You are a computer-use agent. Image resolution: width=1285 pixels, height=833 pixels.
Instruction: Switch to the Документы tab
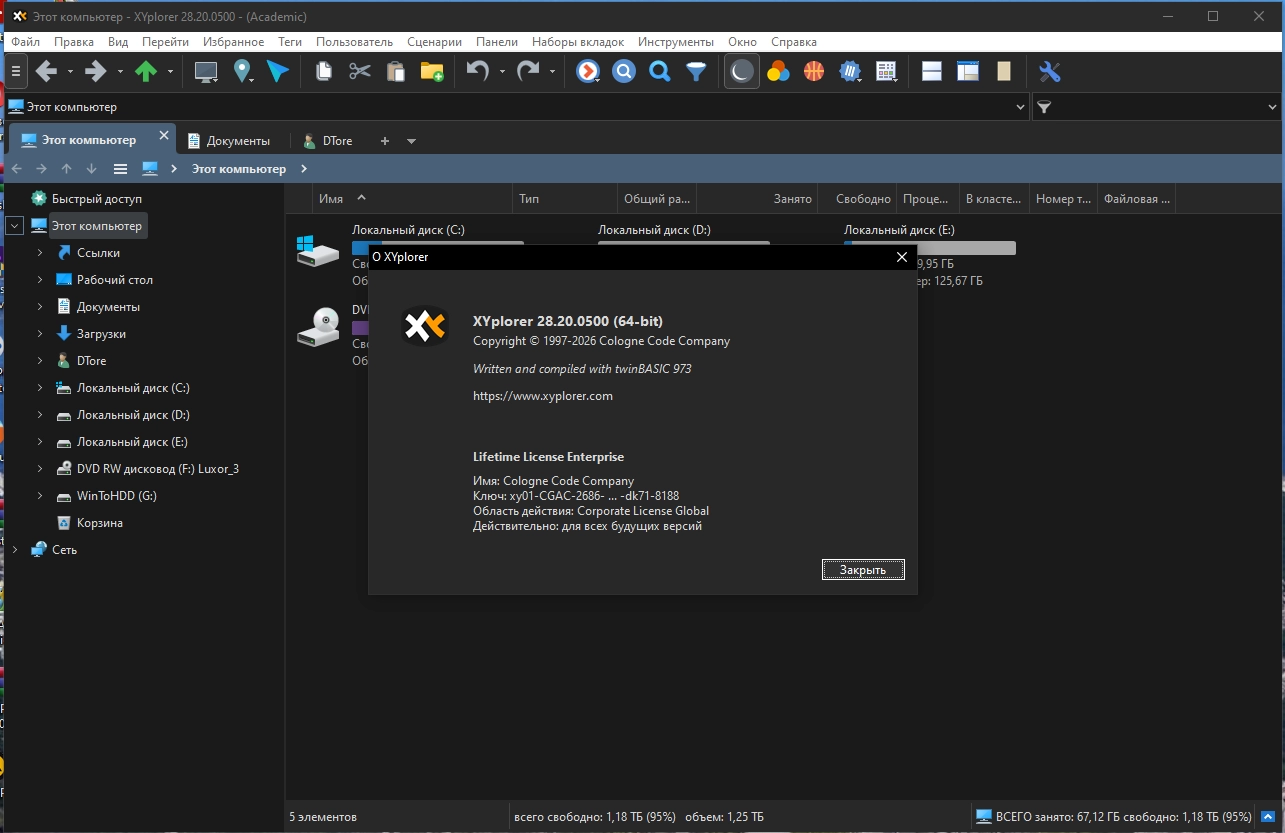229,141
